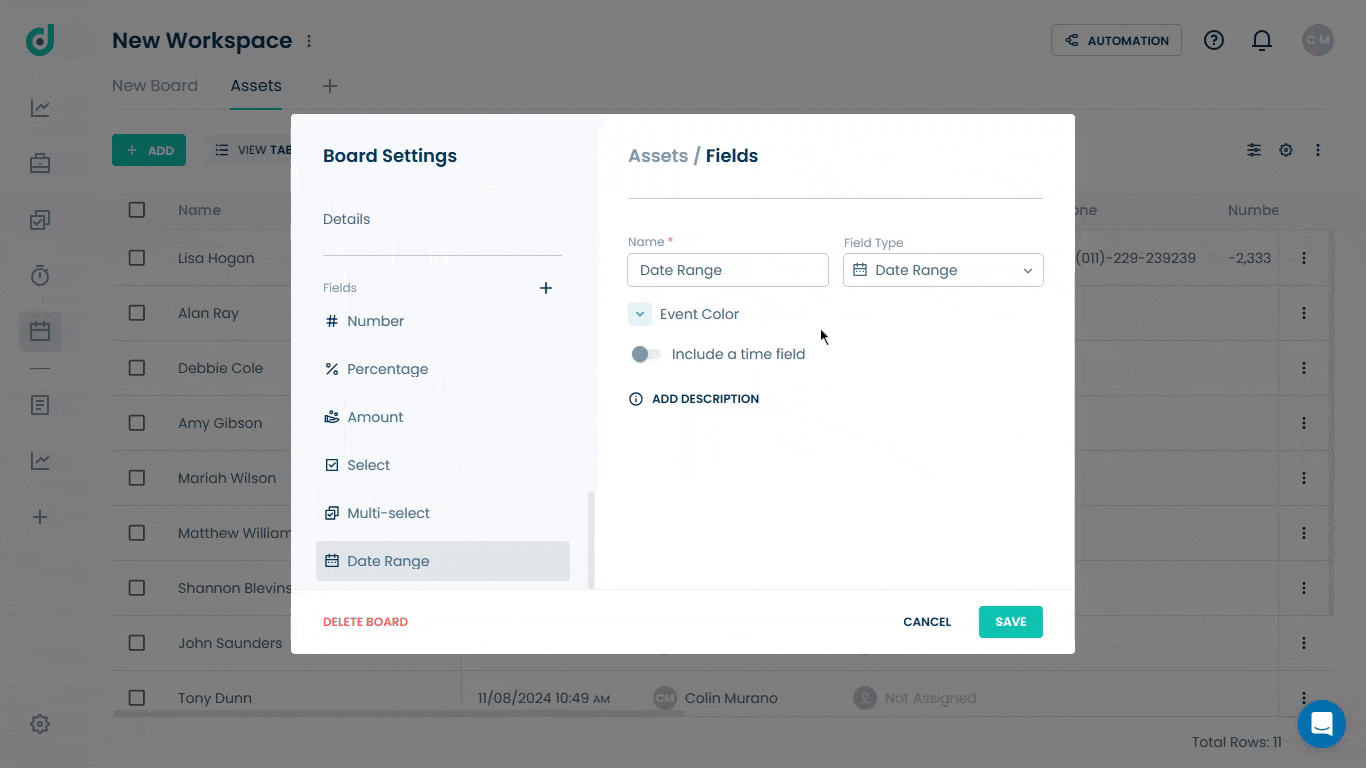Open the help question mark icon
The width and height of the screenshot is (1366, 768).
click(x=1214, y=40)
